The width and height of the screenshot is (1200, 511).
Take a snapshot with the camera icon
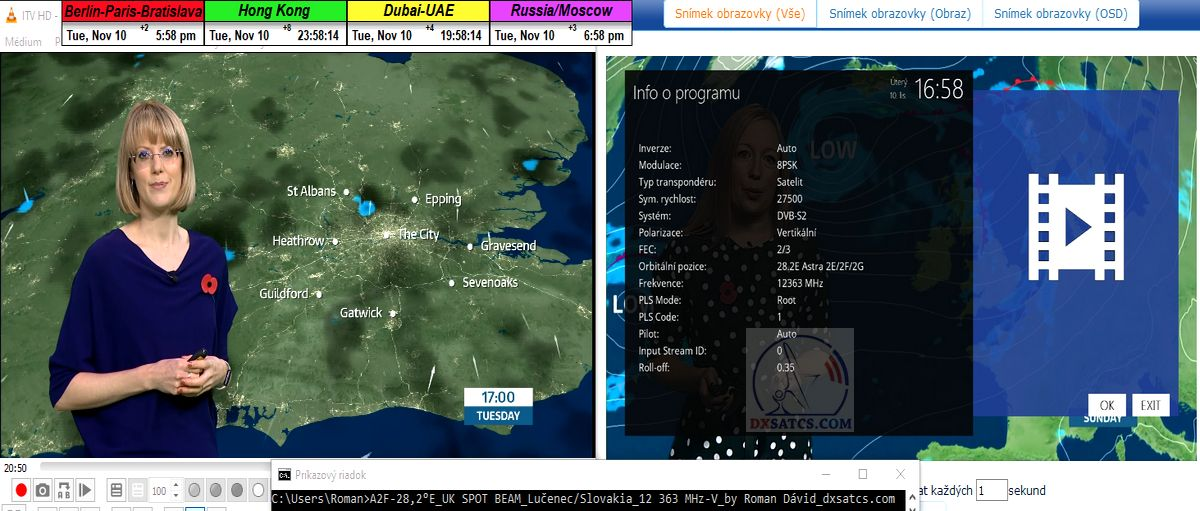(42, 490)
